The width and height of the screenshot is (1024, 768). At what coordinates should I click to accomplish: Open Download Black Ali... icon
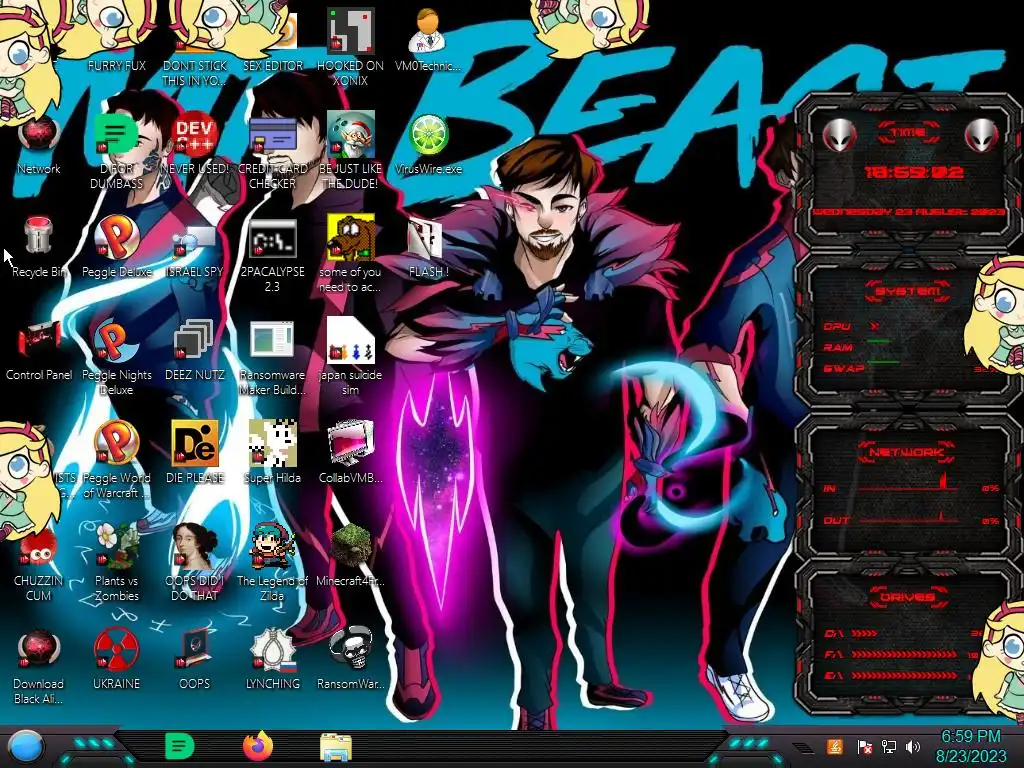[39, 667]
